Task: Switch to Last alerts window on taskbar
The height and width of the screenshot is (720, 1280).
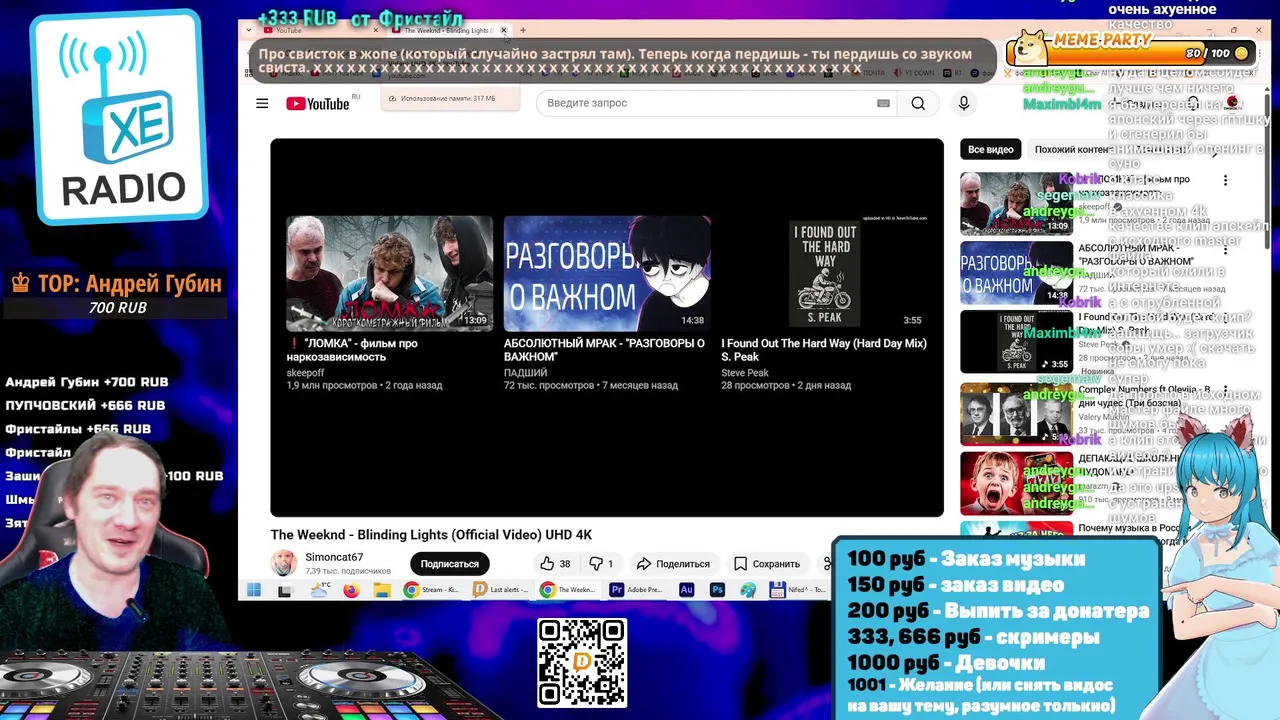Action: [501, 590]
